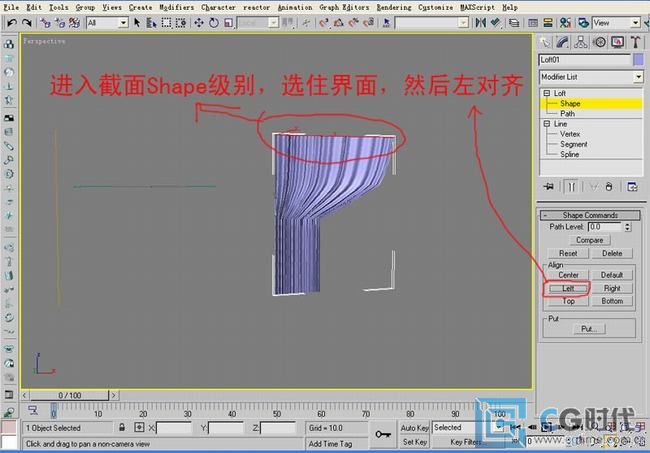Image resolution: width=650 pixels, height=453 pixels.
Task: Activate the Select and Move tool
Action: tap(199, 23)
